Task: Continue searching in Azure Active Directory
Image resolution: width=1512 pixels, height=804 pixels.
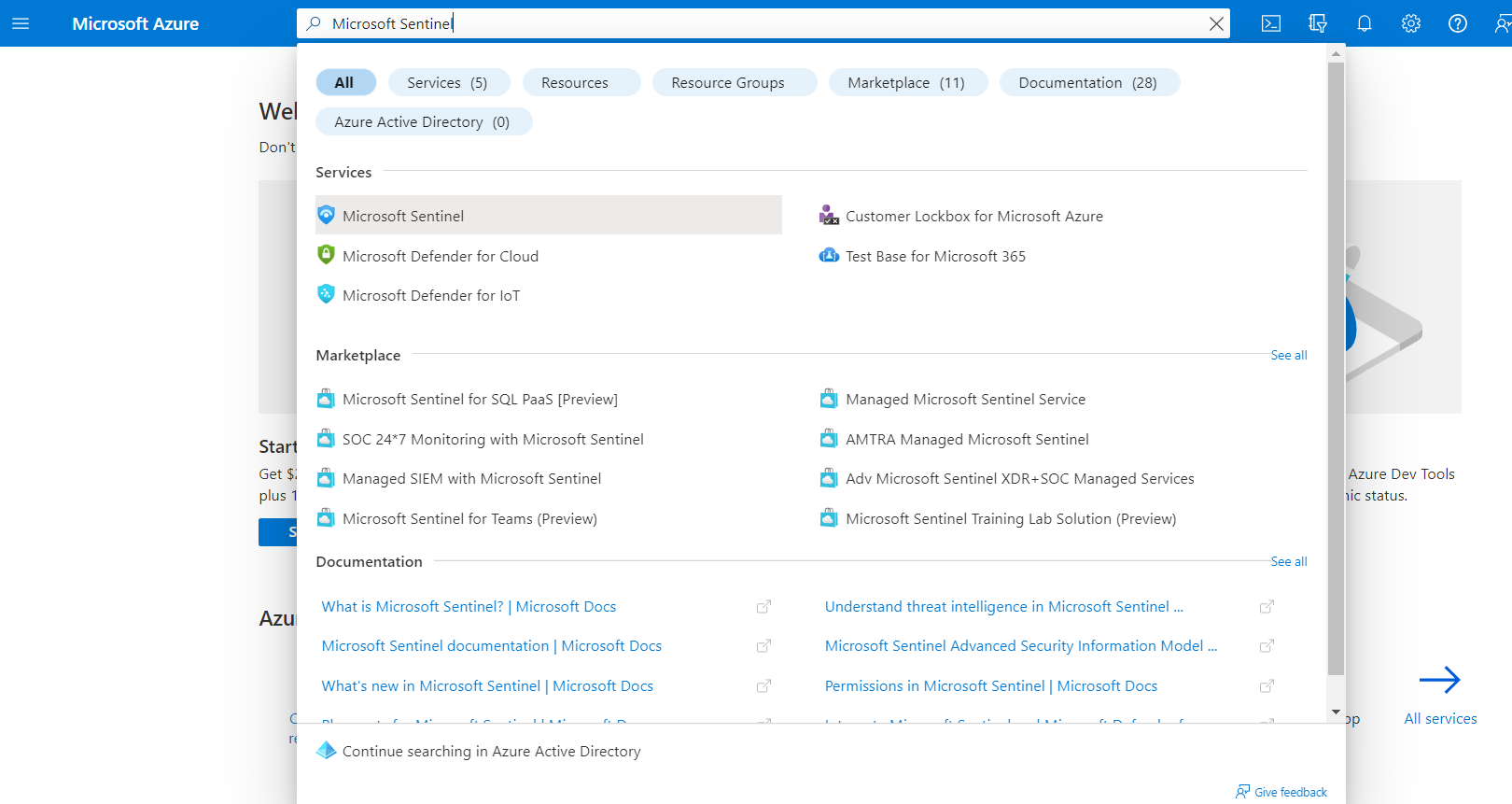Action: [491, 751]
